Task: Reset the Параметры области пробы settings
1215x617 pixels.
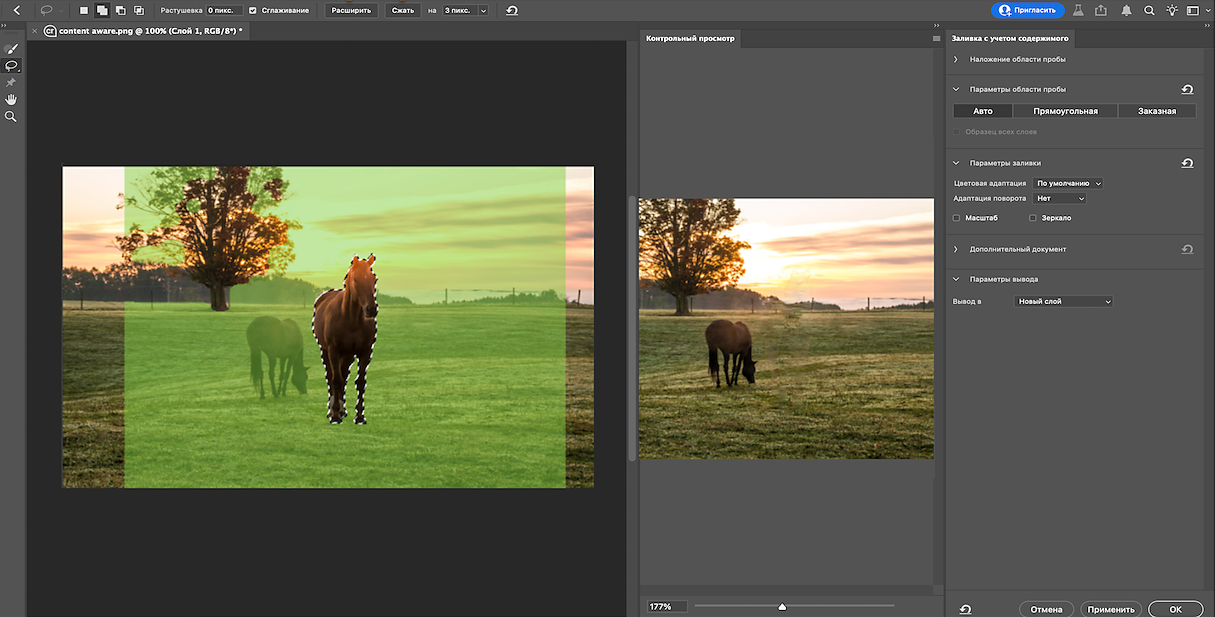Action: pyautogui.click(x=1187, y=89)
